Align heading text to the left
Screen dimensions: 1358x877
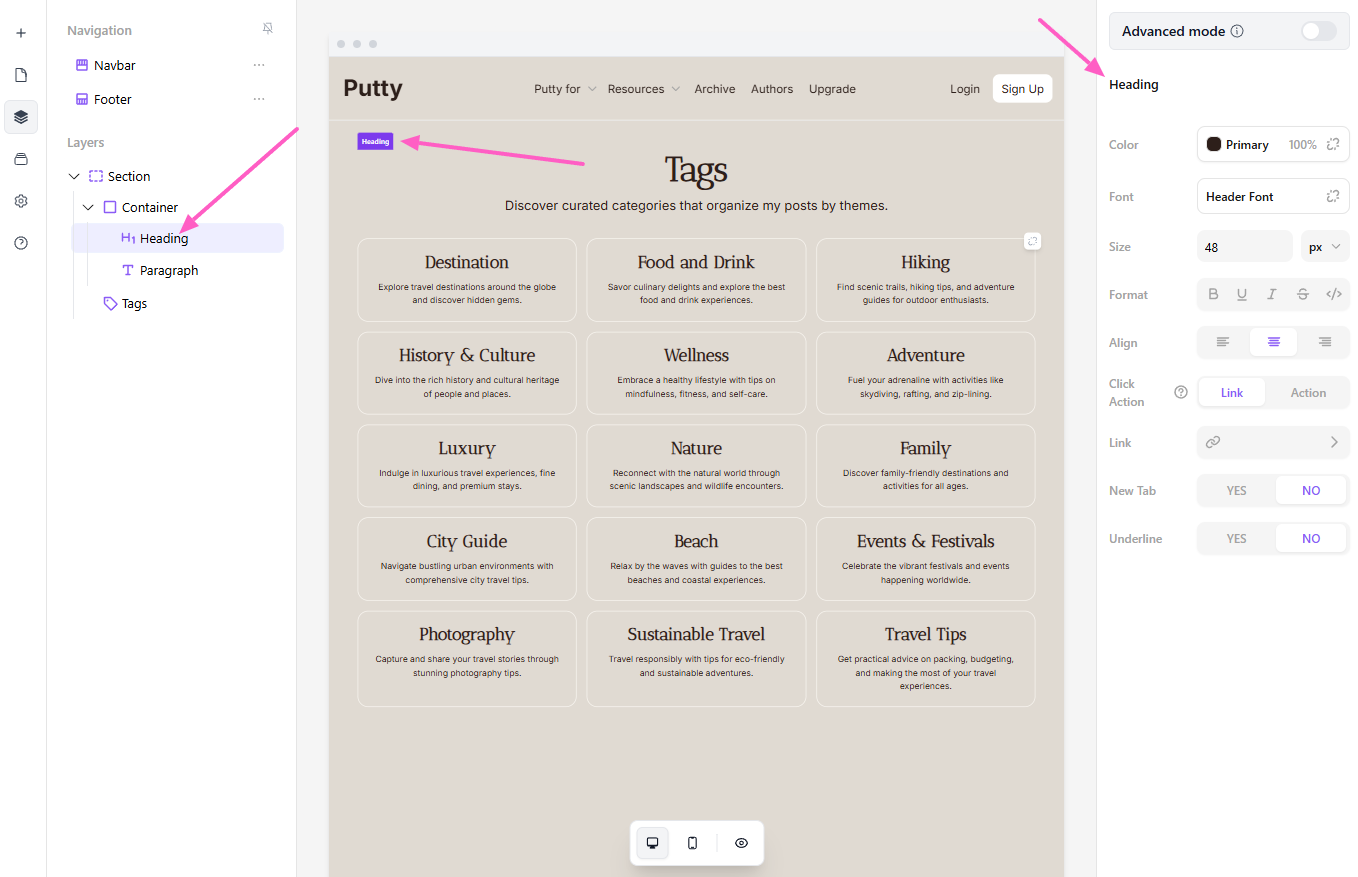pos(1223,342)
